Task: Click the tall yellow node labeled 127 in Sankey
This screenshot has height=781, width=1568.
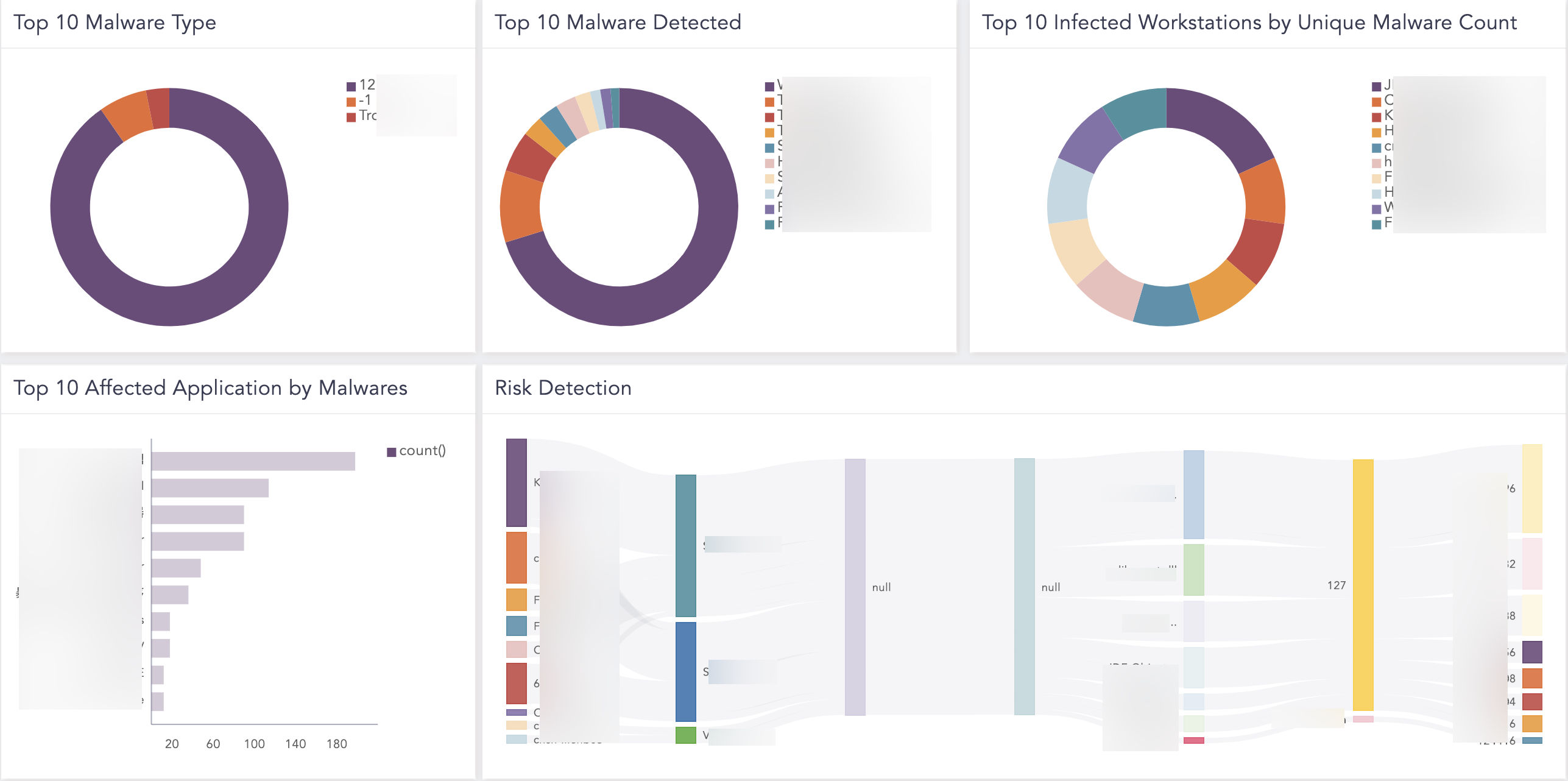Action: click(x=1363, y=585)
